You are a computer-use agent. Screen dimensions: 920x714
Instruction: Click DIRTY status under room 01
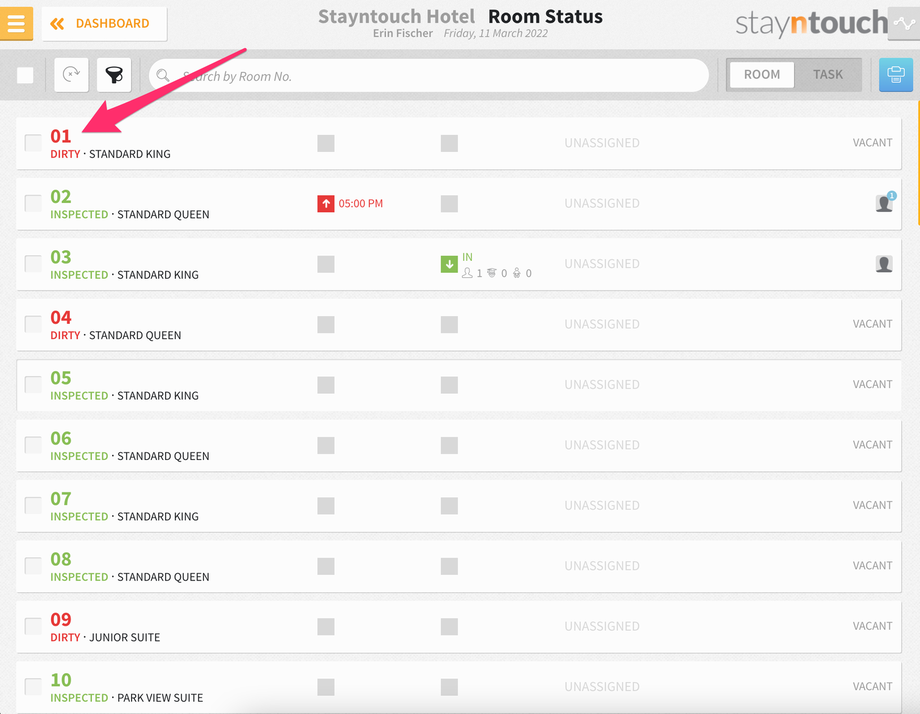pos(65,154)
